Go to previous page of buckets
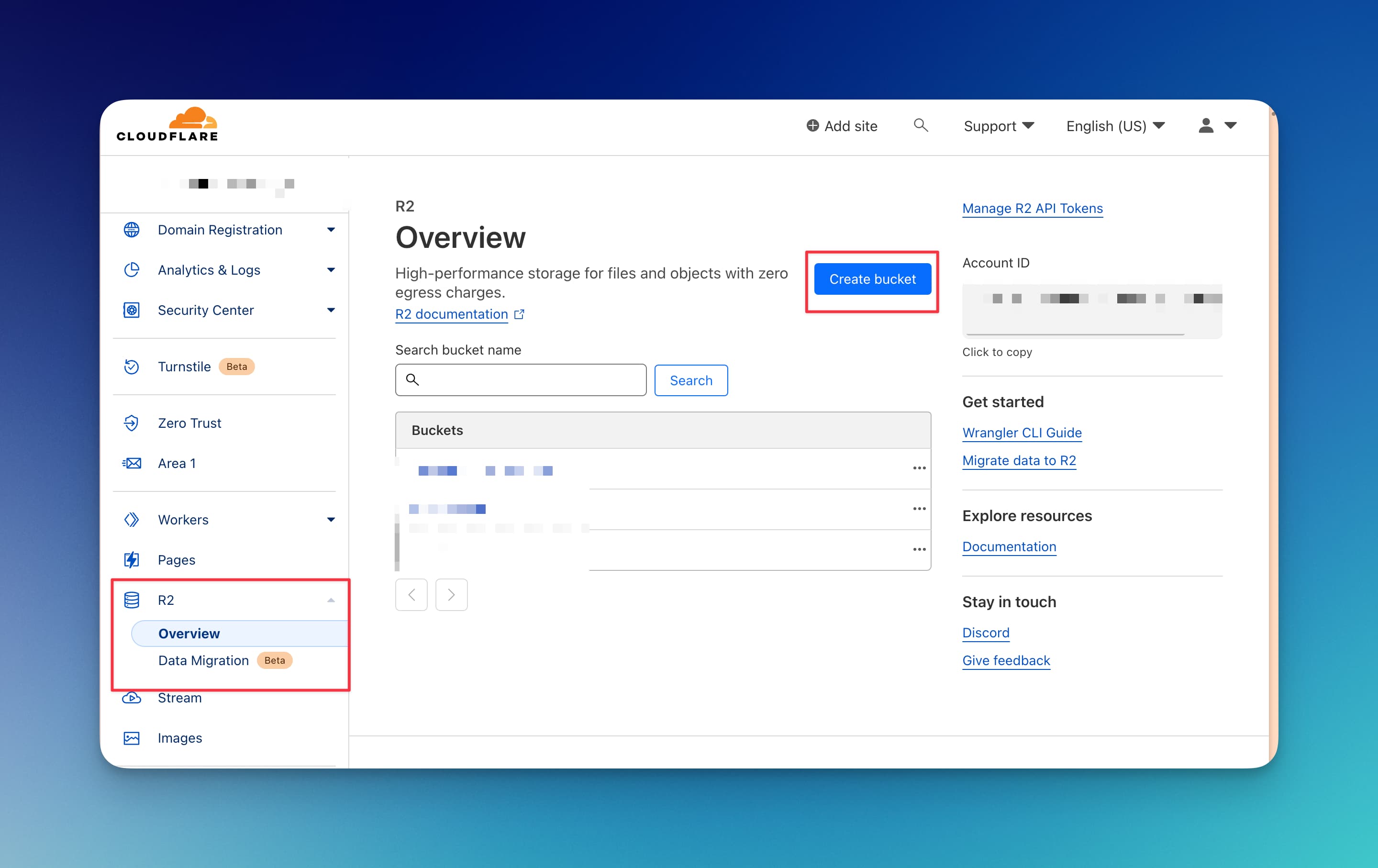Screen dimensions: 1378x868 click(x=411, y=594)
